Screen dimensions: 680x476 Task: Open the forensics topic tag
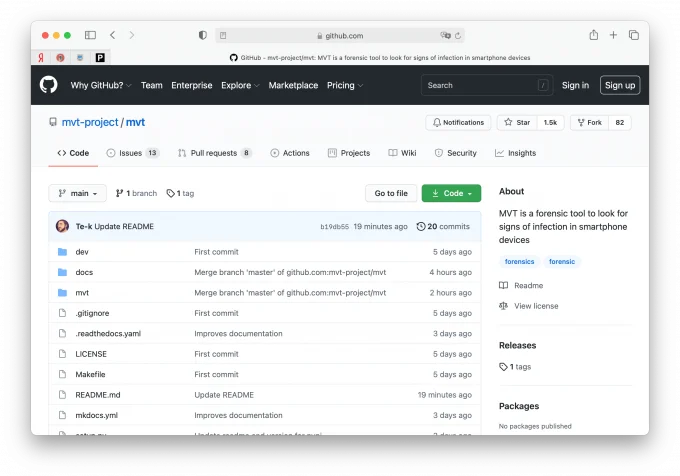tap(519, 261)
